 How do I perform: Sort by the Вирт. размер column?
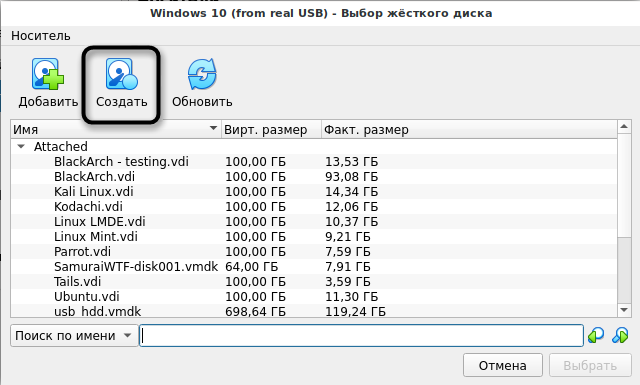[x=271, y=129]
